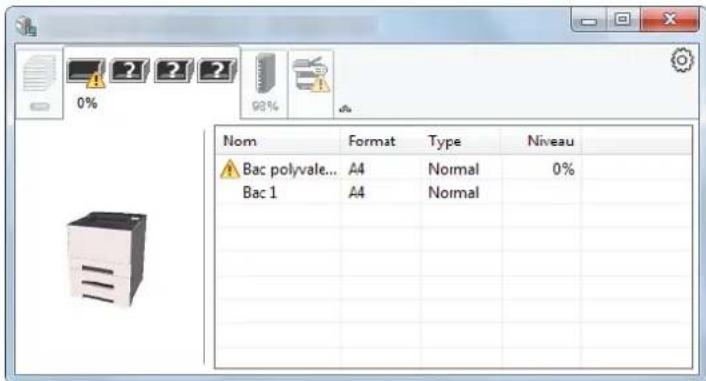706x381 pixels.
Task: Select the Bac 1 row
Action: [454, 193]
